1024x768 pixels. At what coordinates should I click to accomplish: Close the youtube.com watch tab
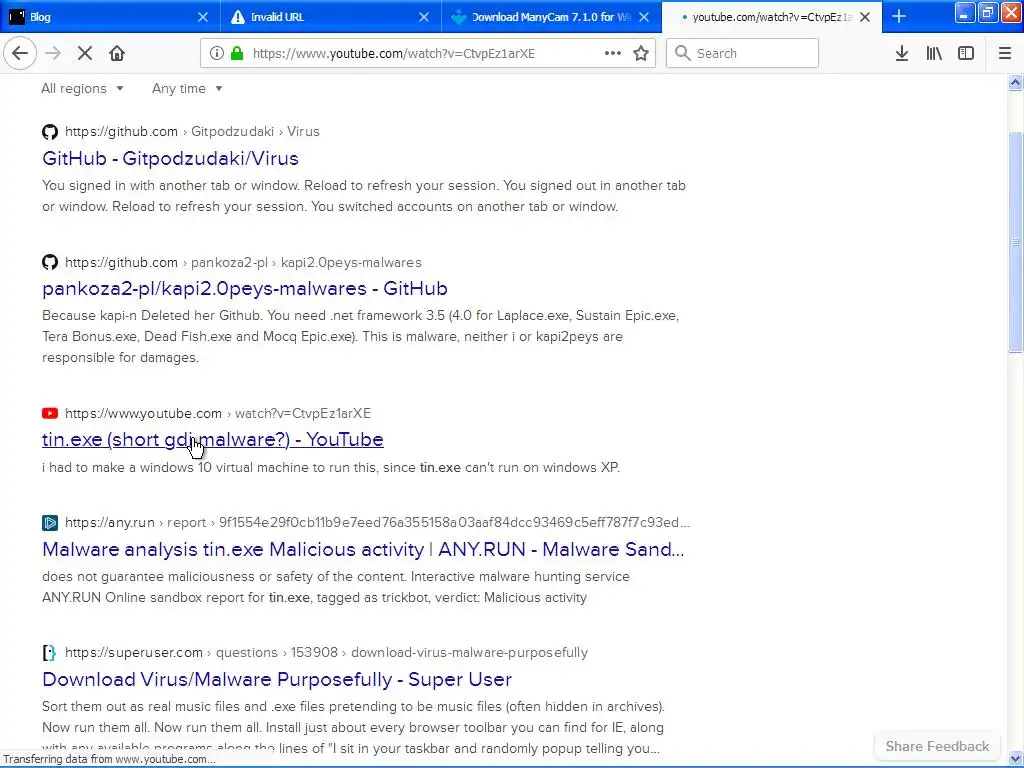pyautogui.click(x=865, y=17)
